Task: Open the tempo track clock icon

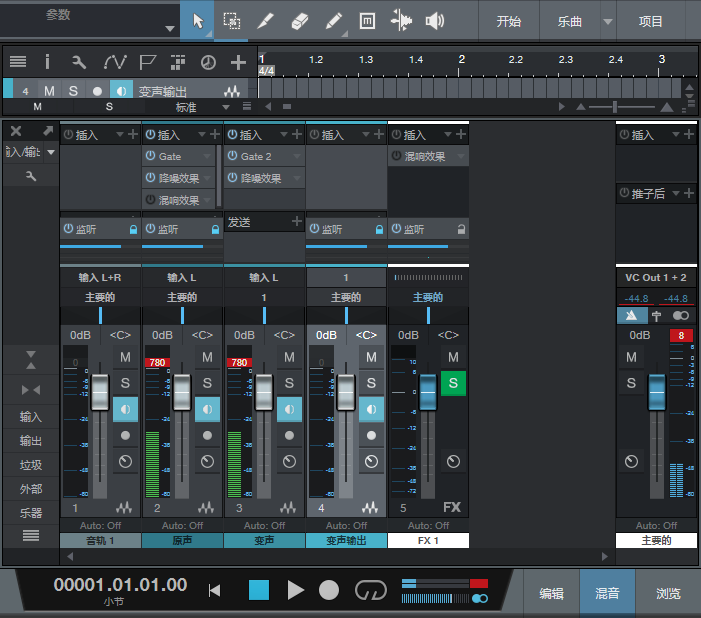Action: click(208, 62)
